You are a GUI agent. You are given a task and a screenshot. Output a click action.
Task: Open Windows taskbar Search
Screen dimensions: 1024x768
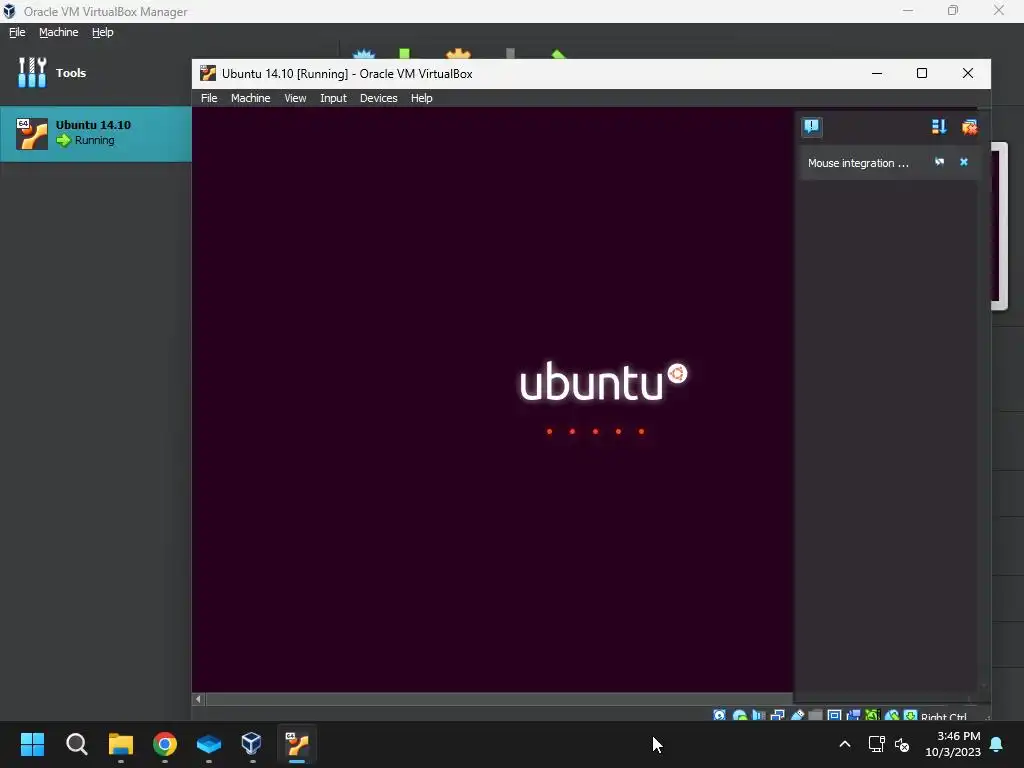[x=76, y=744]
